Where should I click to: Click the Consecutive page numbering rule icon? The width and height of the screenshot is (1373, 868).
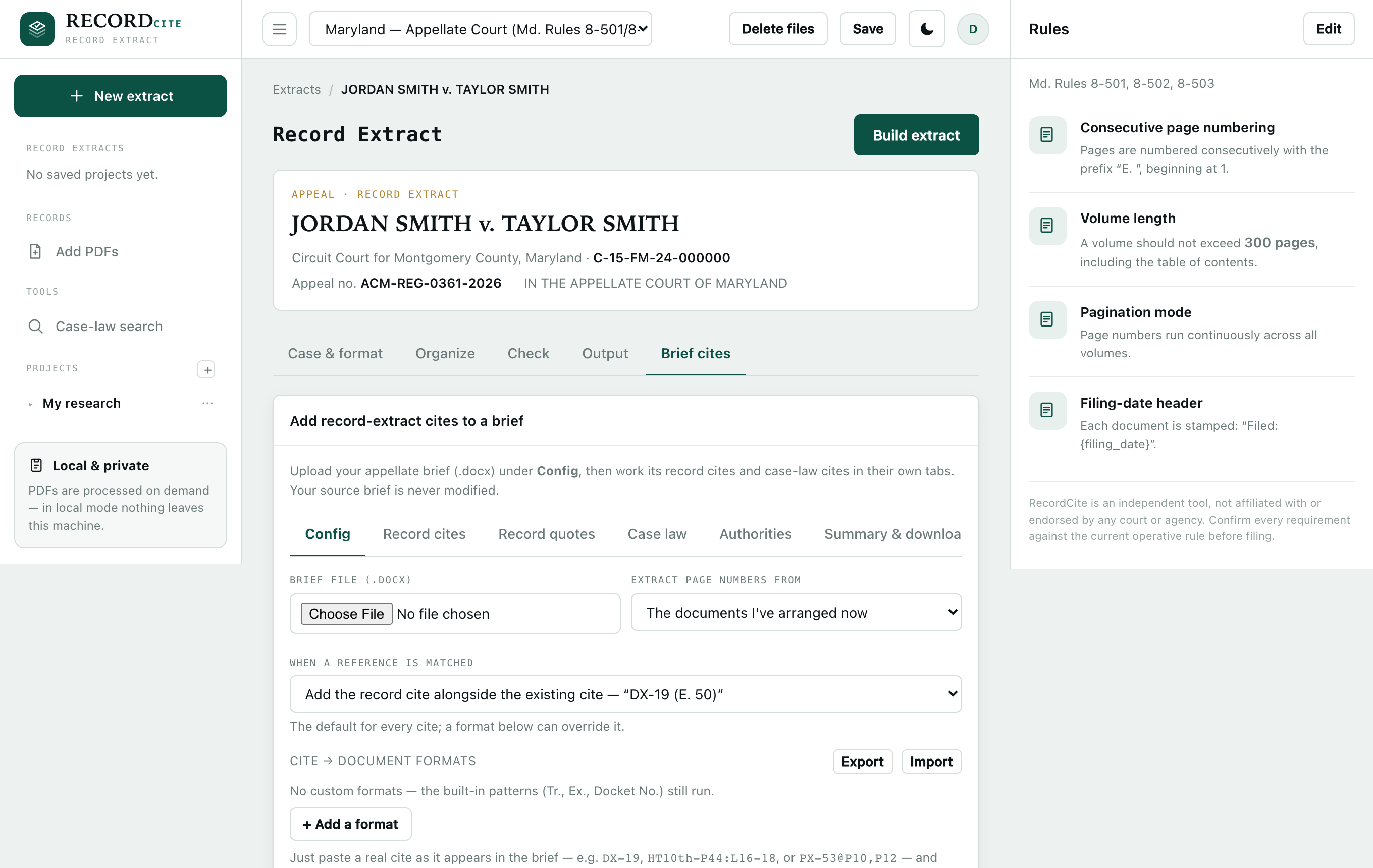pyautogui.click(x=1047, y=135)
